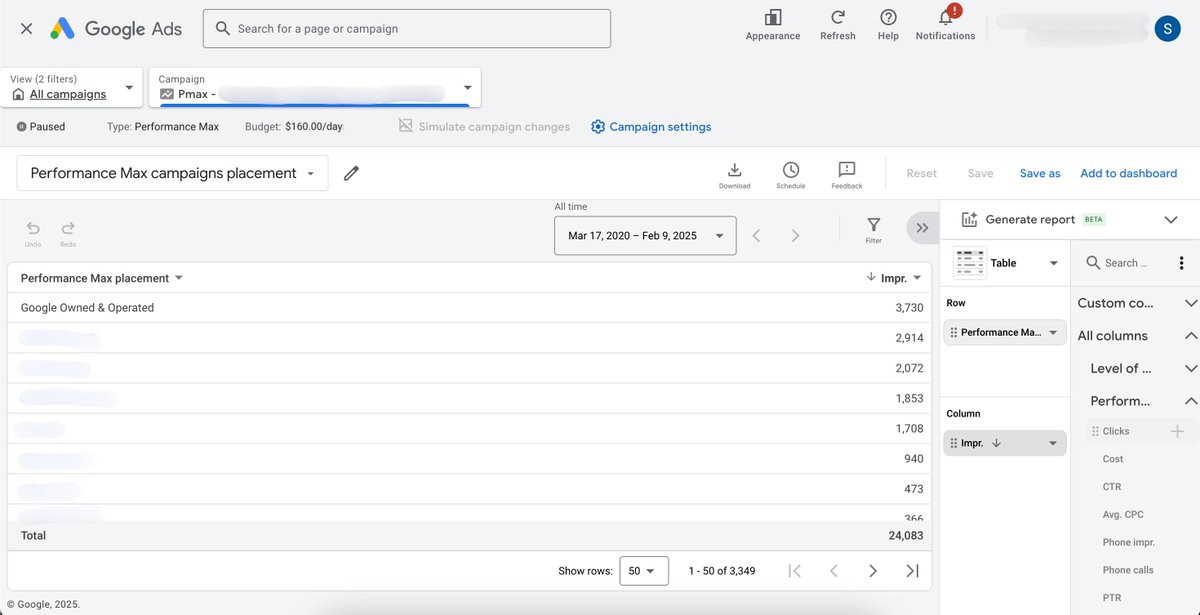This screenshot has height=615, width=1200.
Task: Open the date range picker
Action: (645, 236)
